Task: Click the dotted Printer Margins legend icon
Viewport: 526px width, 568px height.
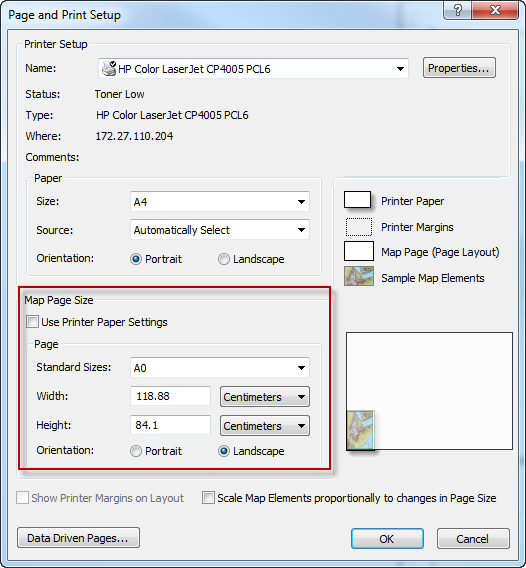Action: point(359,227)
